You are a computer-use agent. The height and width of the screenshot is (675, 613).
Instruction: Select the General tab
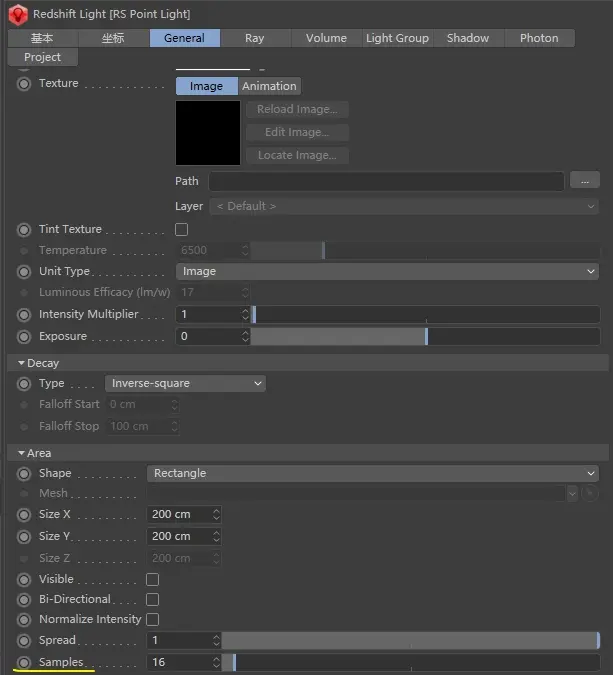pyautogui.click(x=185, y=38)
